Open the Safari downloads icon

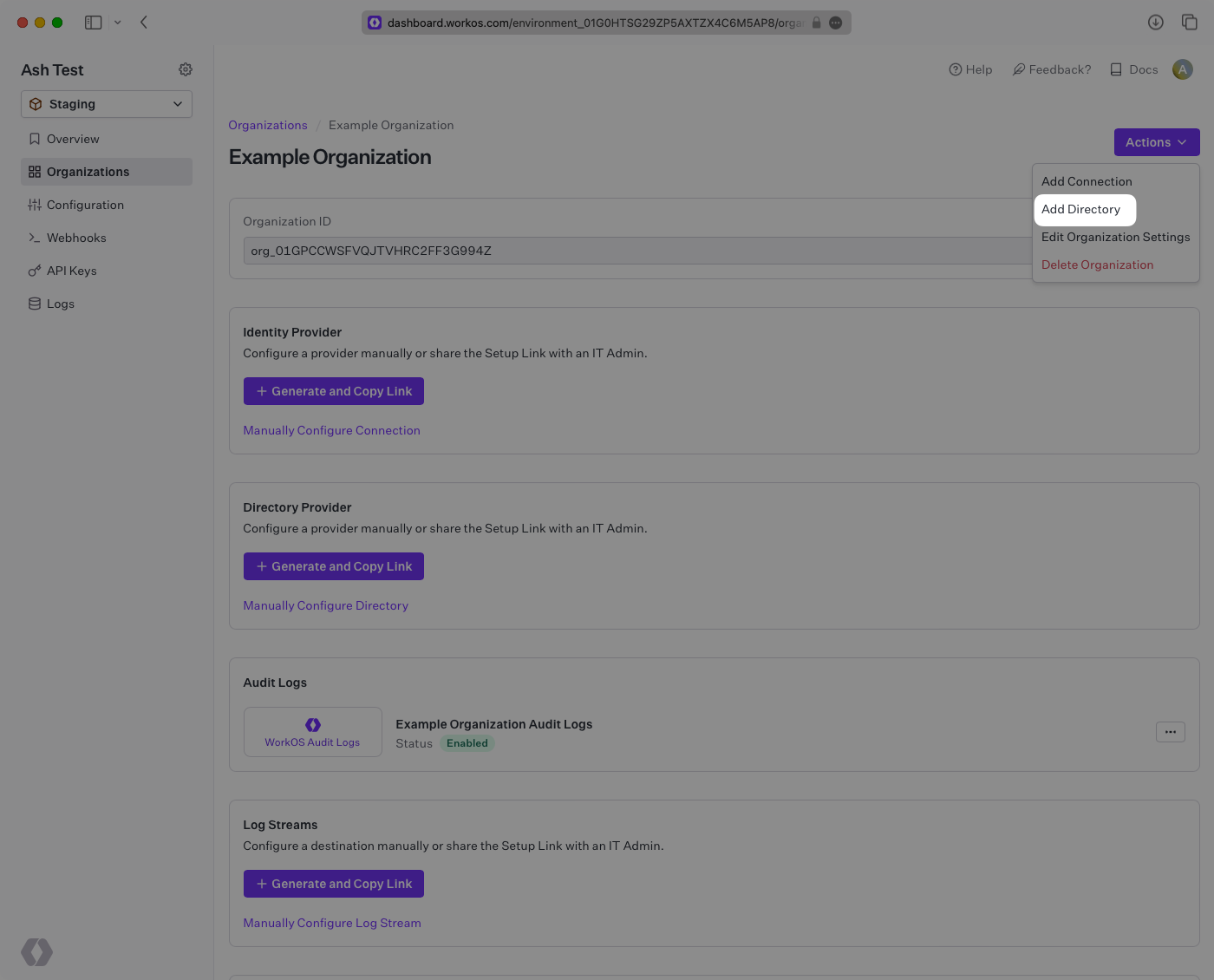1155,23
